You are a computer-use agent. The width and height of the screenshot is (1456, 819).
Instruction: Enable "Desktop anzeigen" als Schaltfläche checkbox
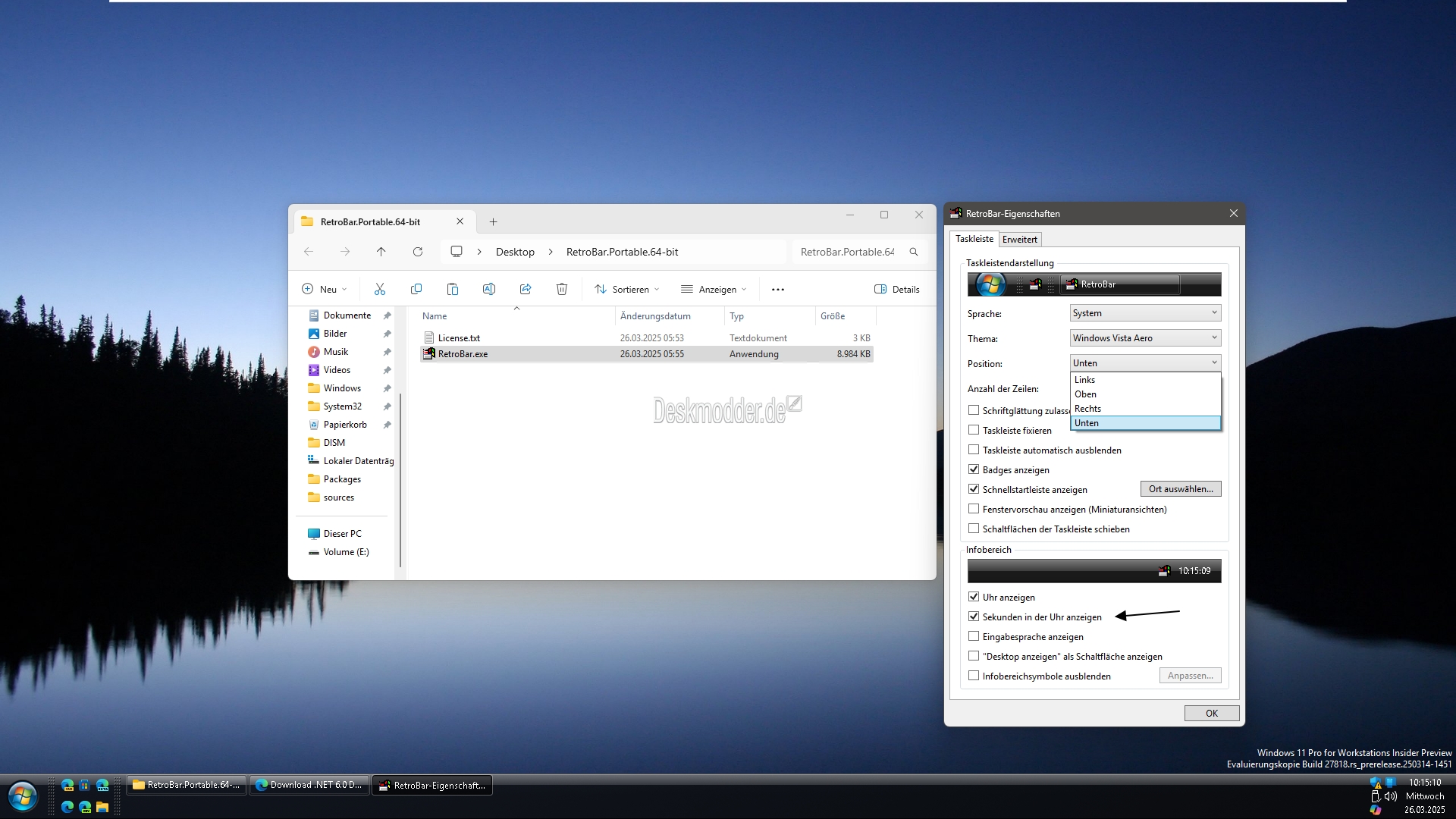pyautogui.click(x=974, y=656)
